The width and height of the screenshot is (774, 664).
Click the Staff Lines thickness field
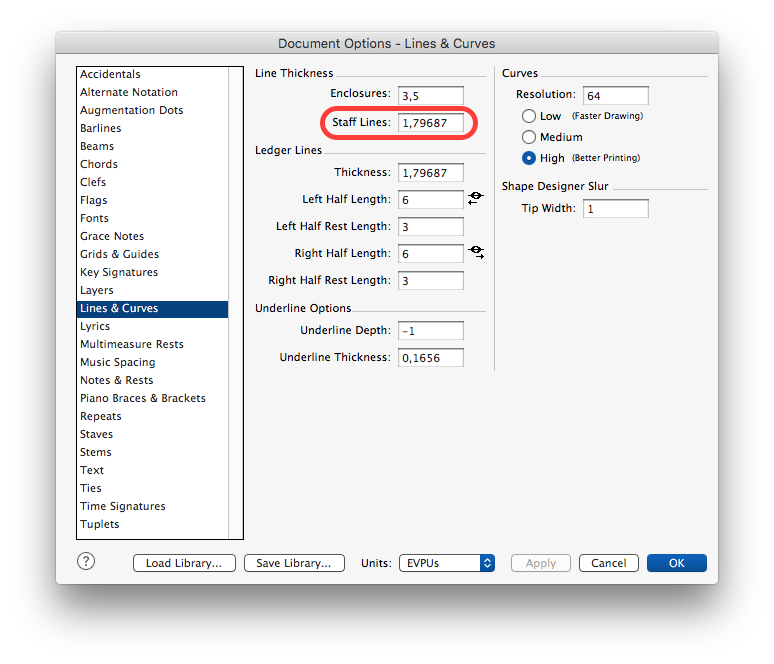(x=430, y=123)
